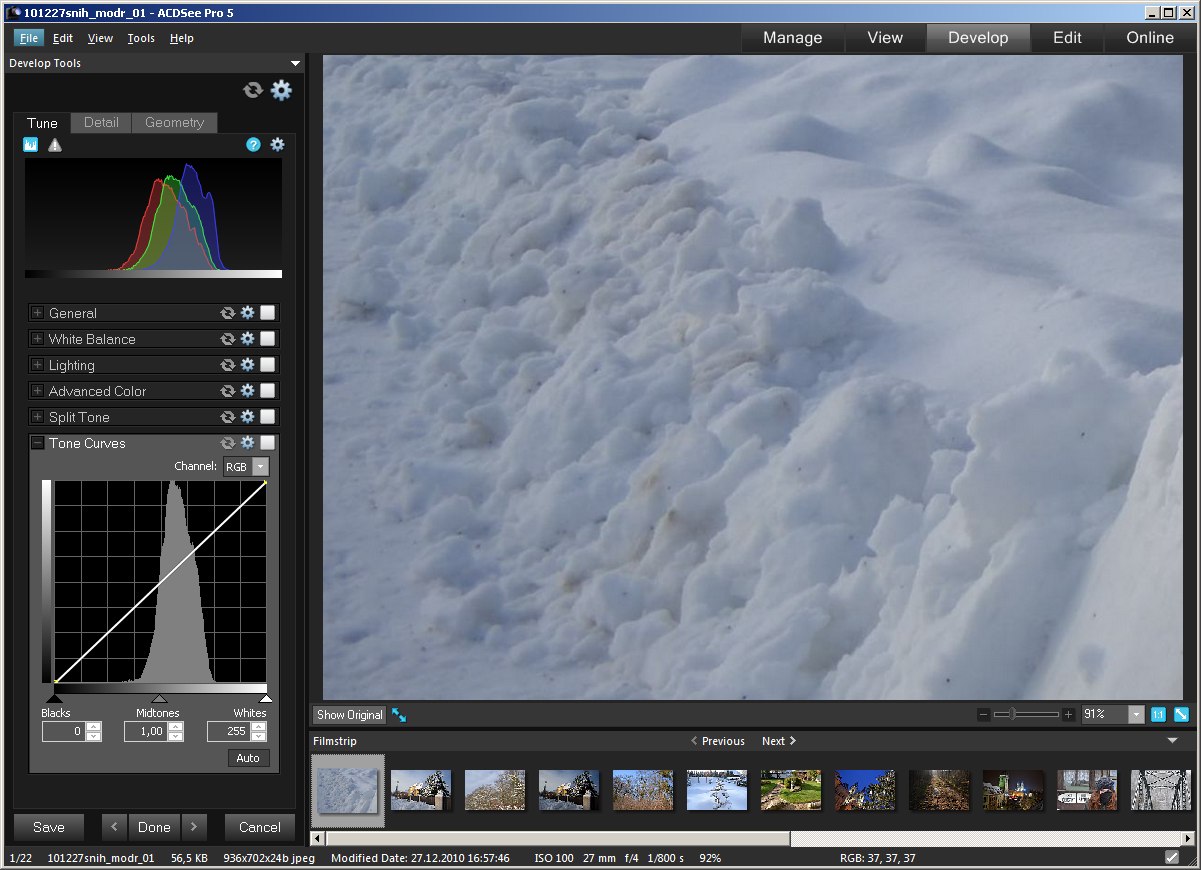This screenshot has width=1201, height=870.
Task: Open the Tools menu
Action: 141,38
